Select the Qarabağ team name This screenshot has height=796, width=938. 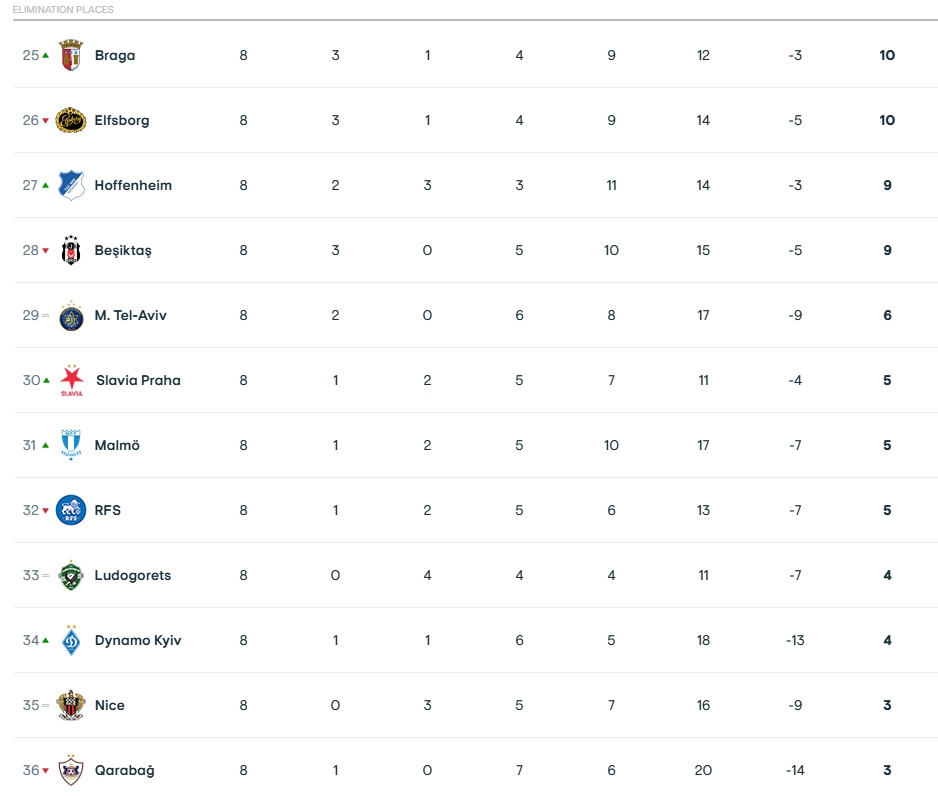(124, 770)
